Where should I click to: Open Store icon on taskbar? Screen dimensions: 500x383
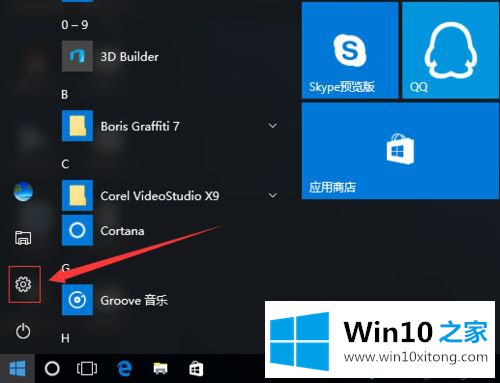tap(196, 369)
